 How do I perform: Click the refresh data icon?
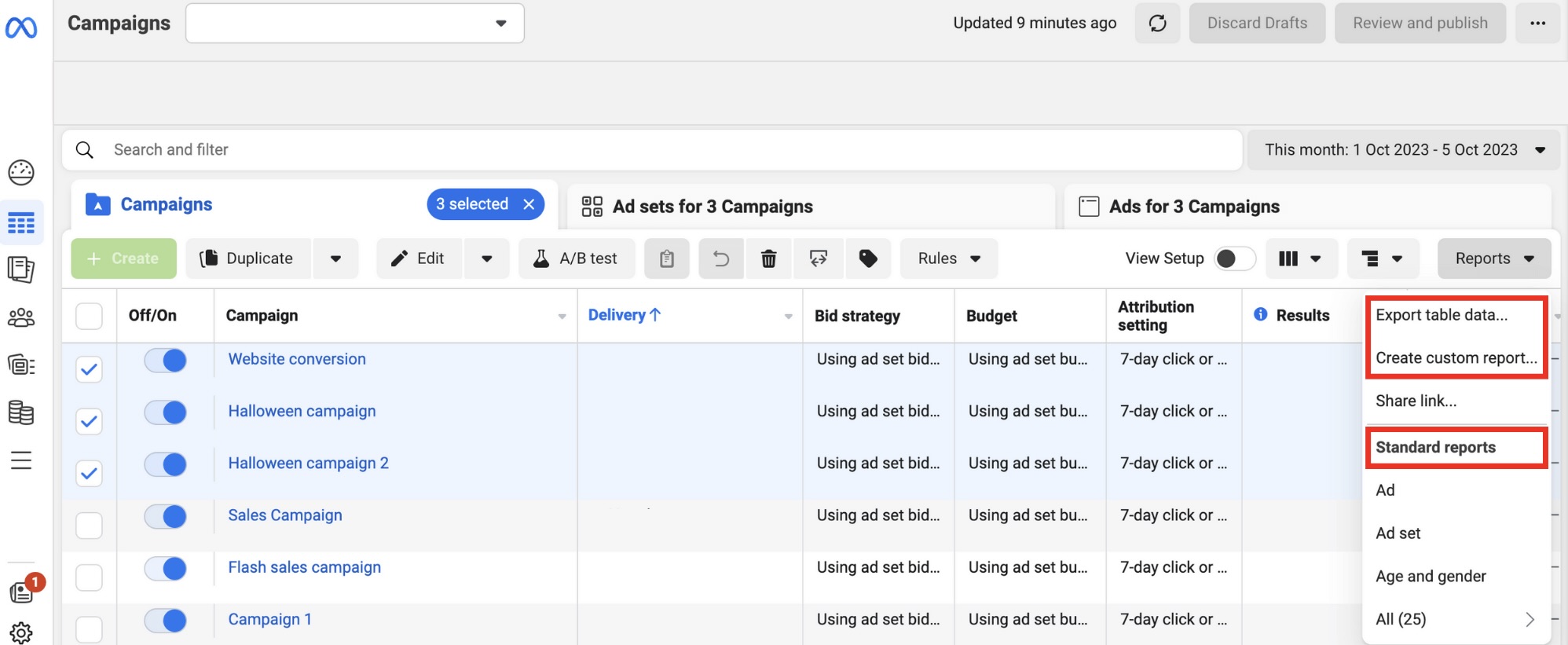1157,23
